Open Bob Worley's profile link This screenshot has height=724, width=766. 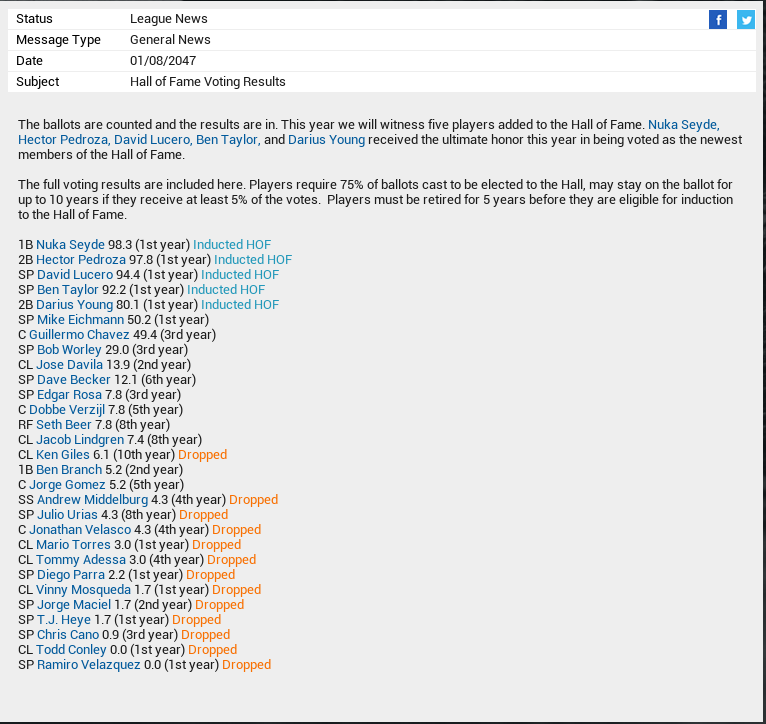pos(69,350)
